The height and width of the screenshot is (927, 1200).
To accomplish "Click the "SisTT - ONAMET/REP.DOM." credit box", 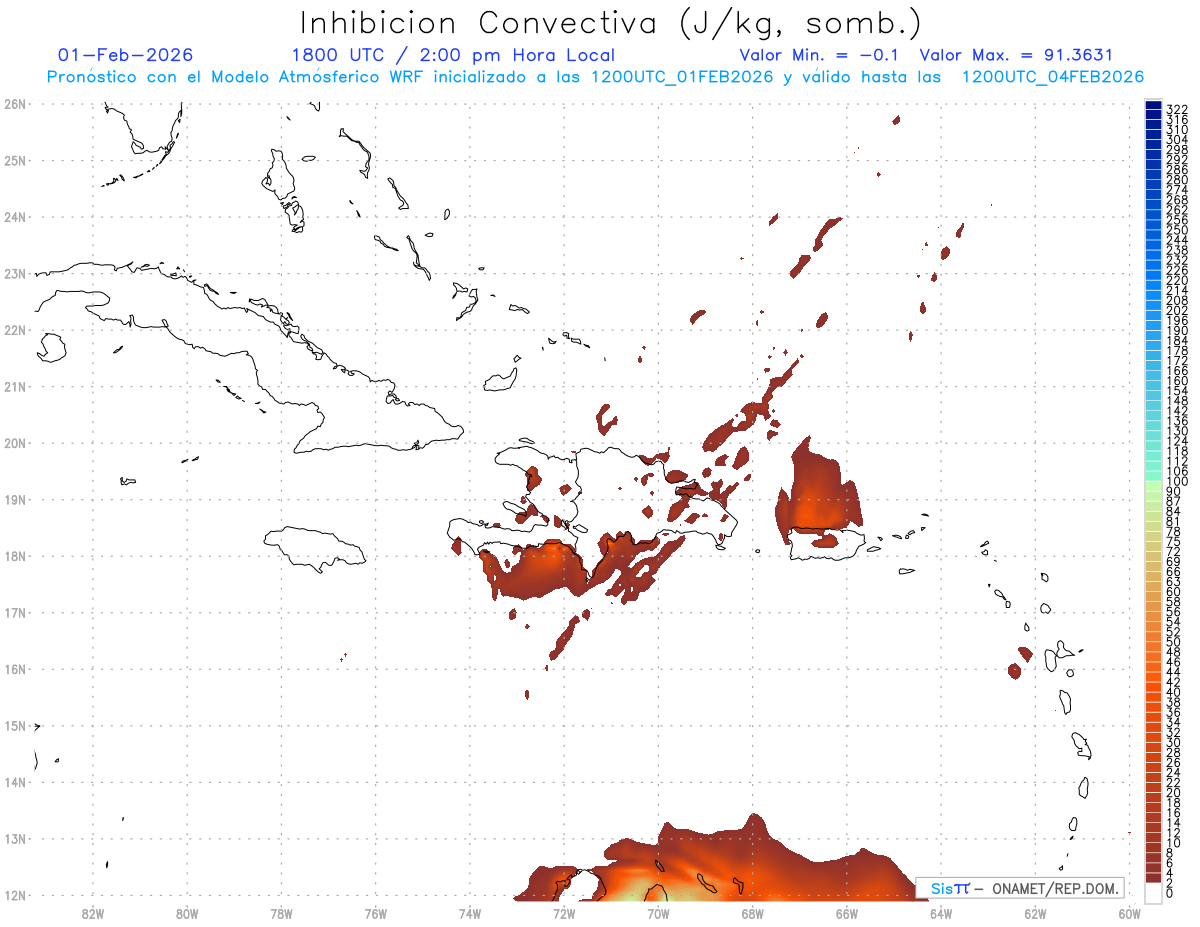I will click(x=1020, y=889).
